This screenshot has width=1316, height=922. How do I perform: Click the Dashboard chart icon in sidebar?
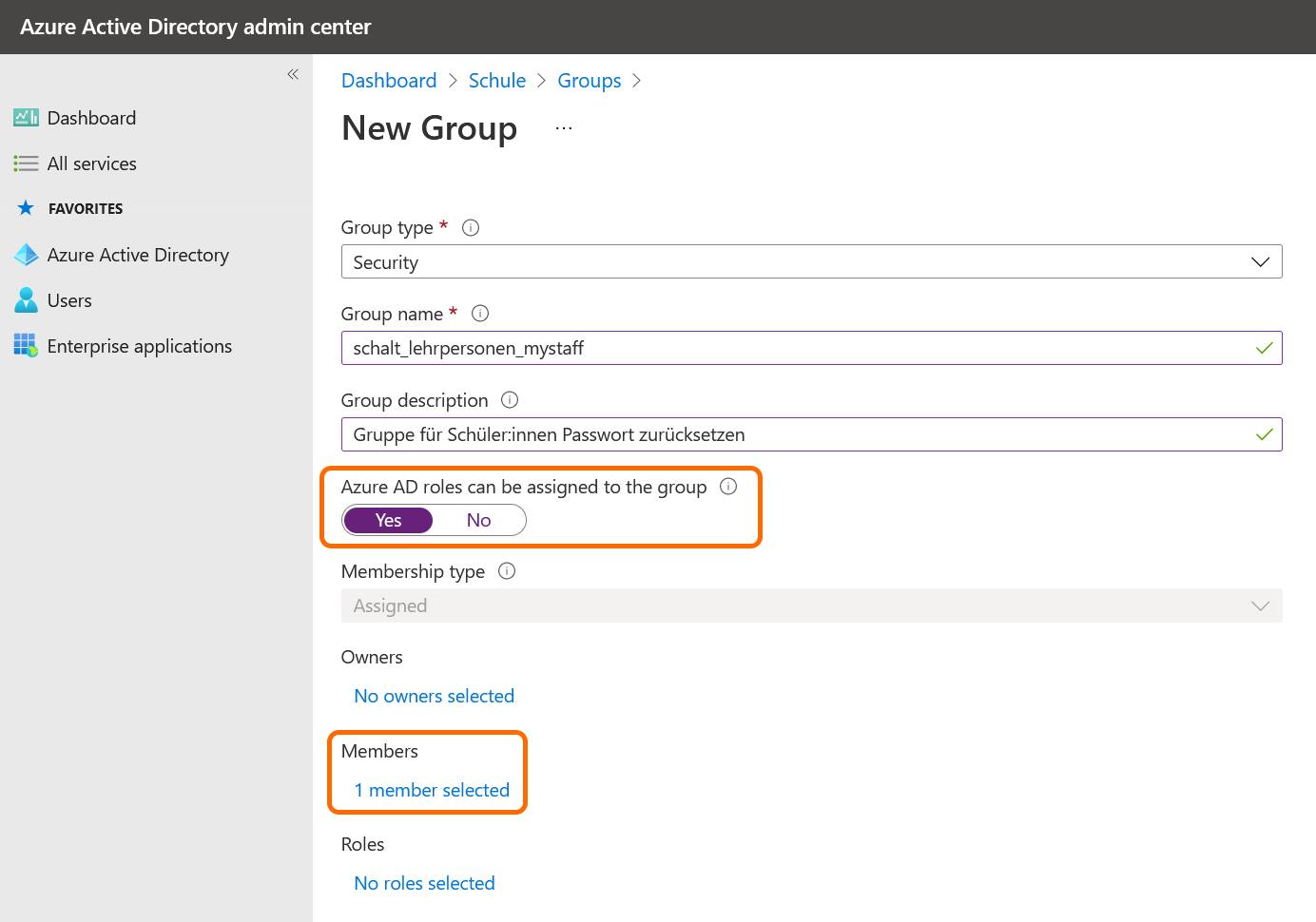pyautogui.click(x=26, y=118)
